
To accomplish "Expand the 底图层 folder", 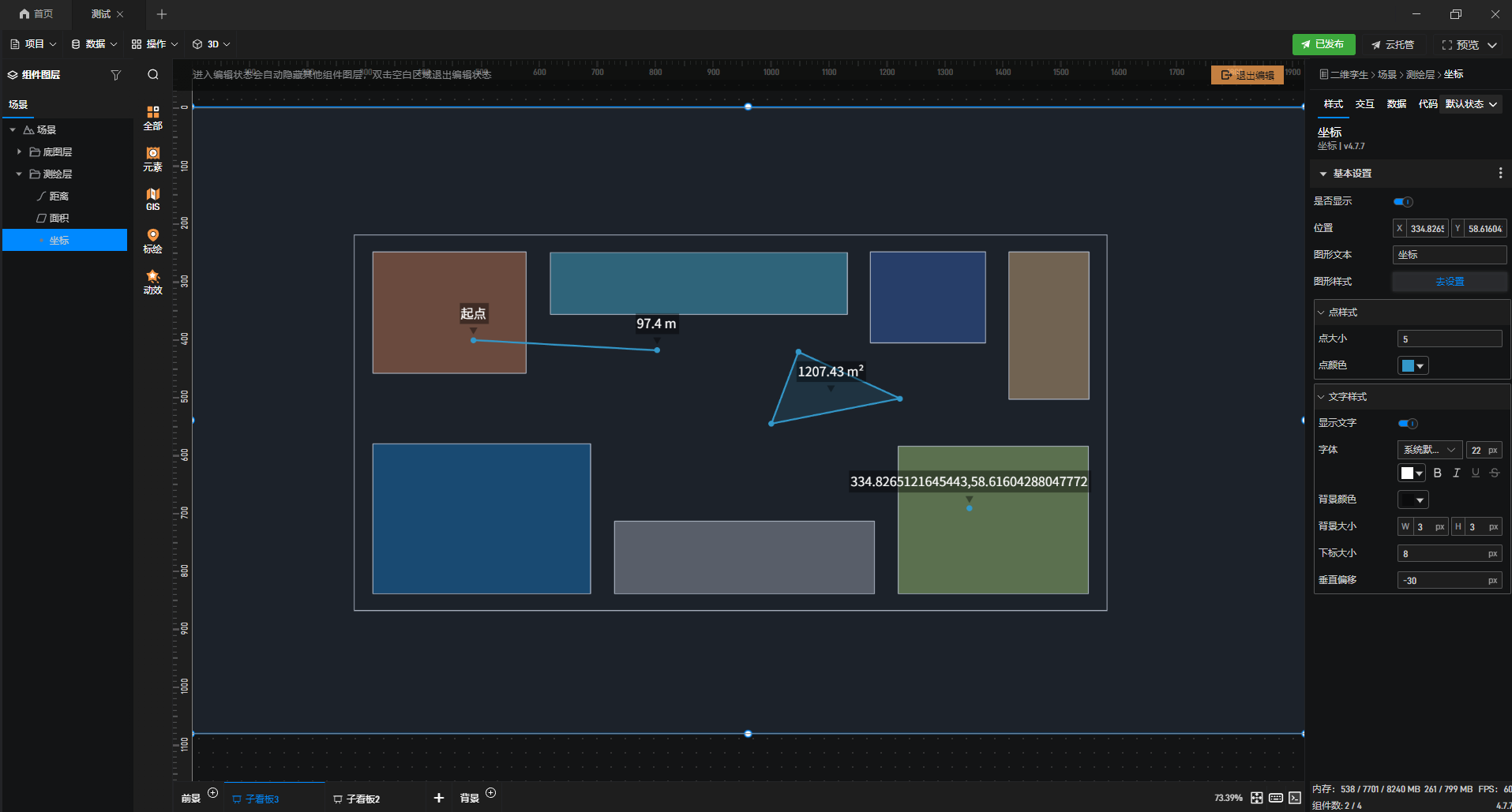I will tap(19, 152).
